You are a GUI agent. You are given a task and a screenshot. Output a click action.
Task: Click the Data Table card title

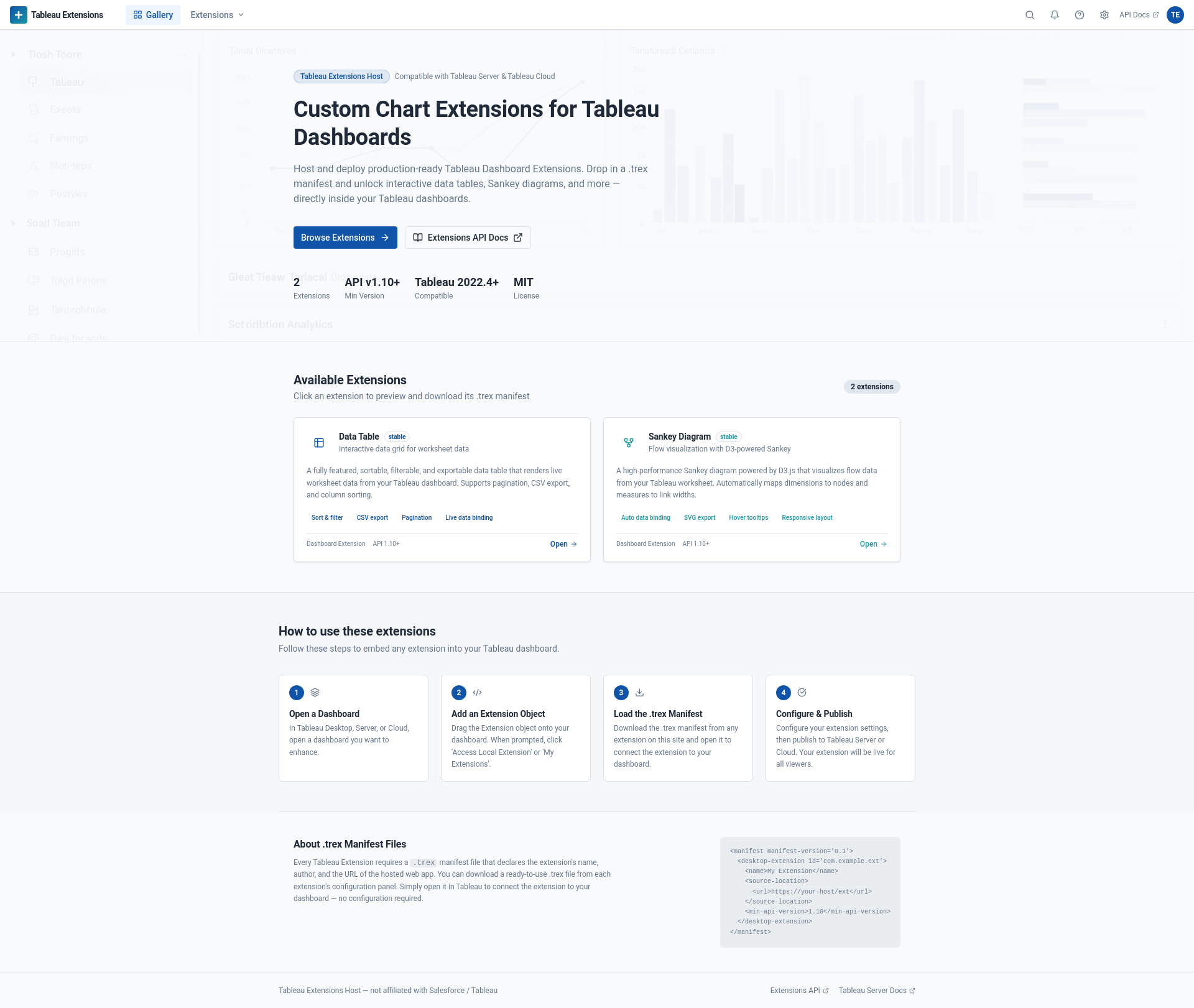coord(359,437)
